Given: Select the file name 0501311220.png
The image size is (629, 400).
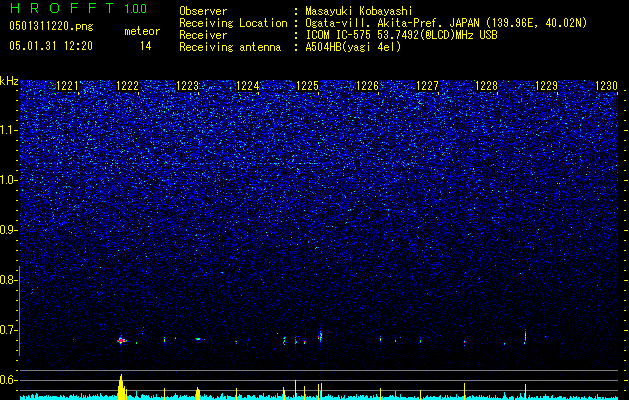Looking at the screenshot, I should pos(51,27).
